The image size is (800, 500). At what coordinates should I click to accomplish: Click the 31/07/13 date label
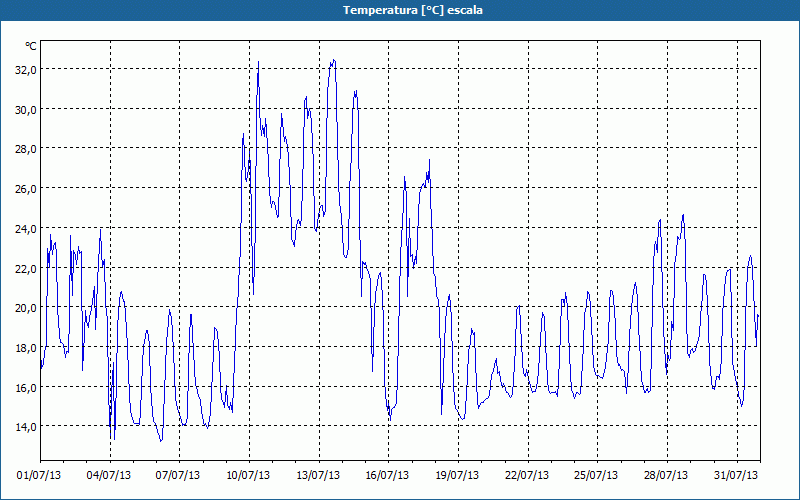coord(736,476)
